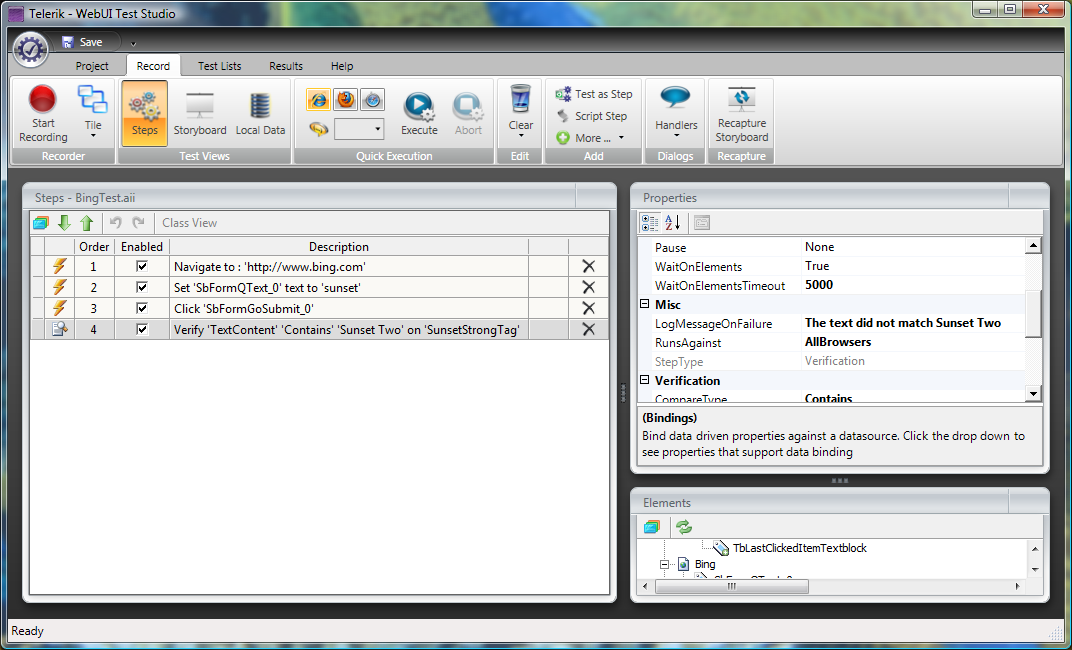Delete the Navigate to bing.com step
The image size is (1072, 650).
point(588,267)
